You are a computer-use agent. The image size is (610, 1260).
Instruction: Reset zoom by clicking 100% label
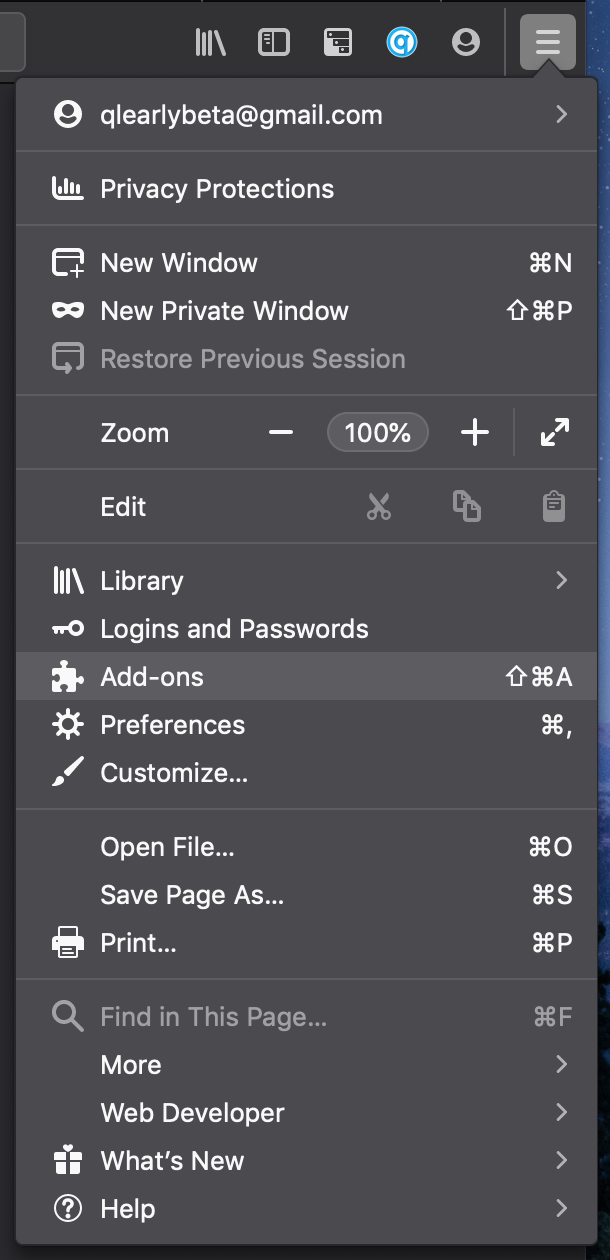378,433
